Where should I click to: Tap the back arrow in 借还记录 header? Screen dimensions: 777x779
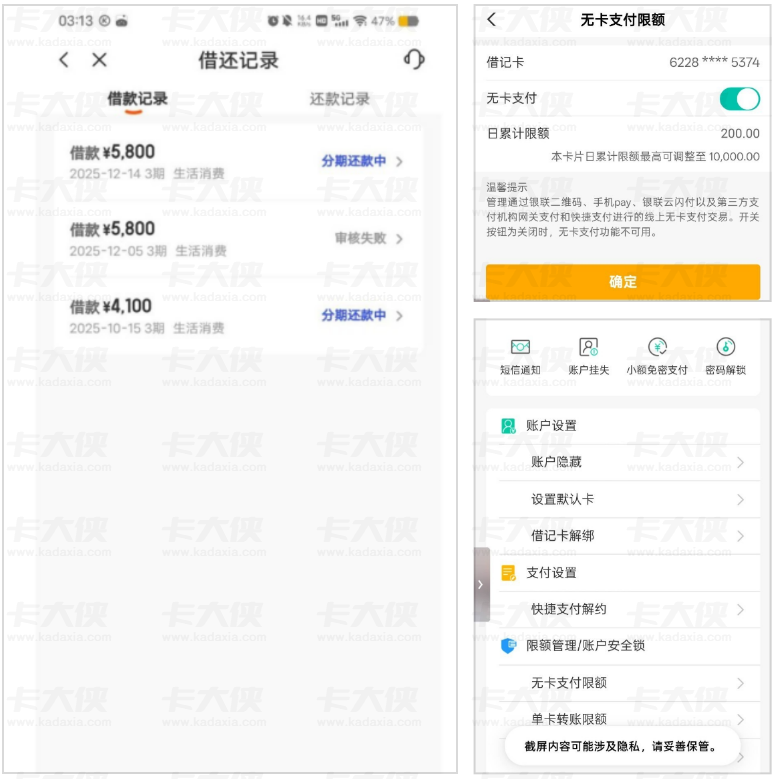64,60
